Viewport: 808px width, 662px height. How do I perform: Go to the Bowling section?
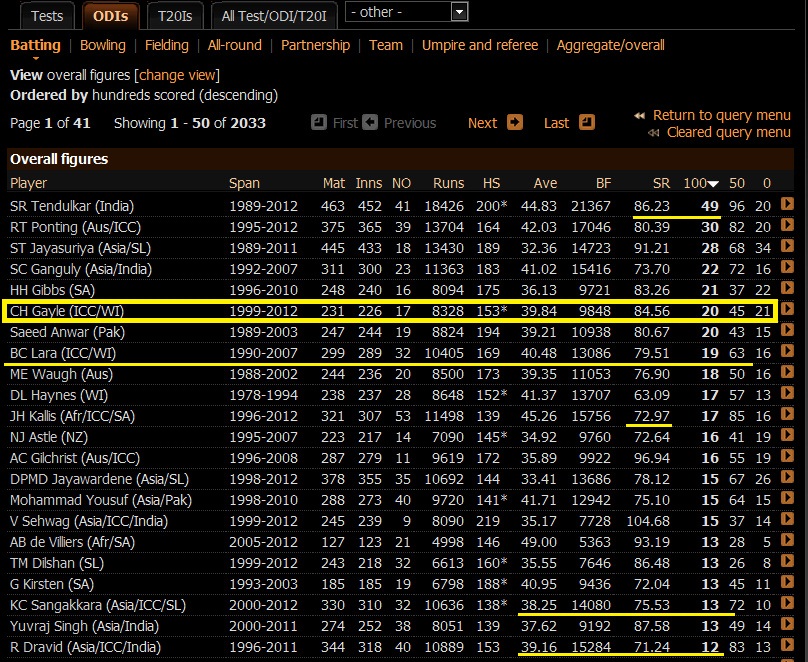click(x=103, y=45)
